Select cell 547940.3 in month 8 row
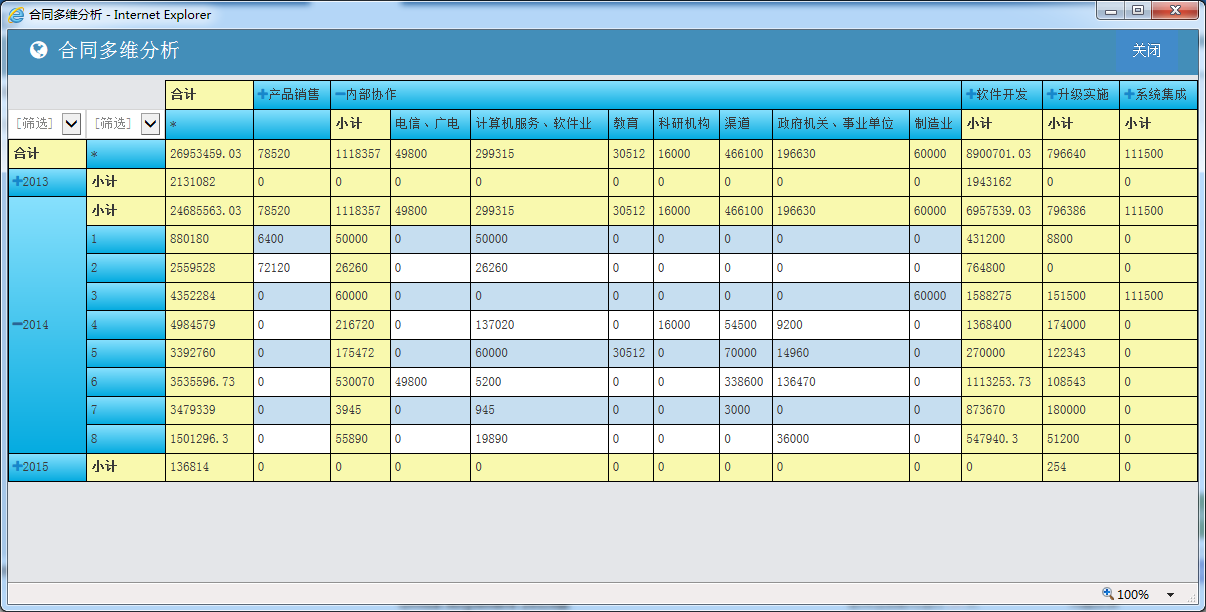Viewport: 1206px width, 612px height. click(x=1002, y=438)
